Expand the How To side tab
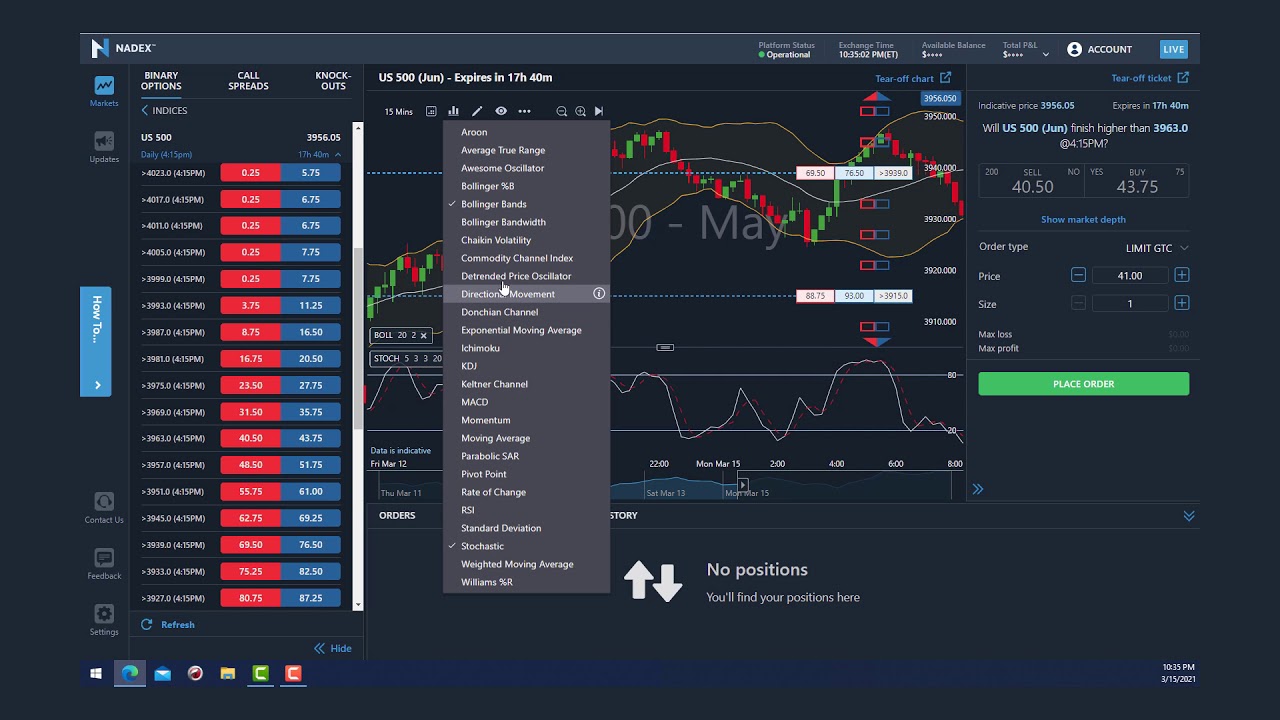1280x720 pixels. [x=96, y=342]
